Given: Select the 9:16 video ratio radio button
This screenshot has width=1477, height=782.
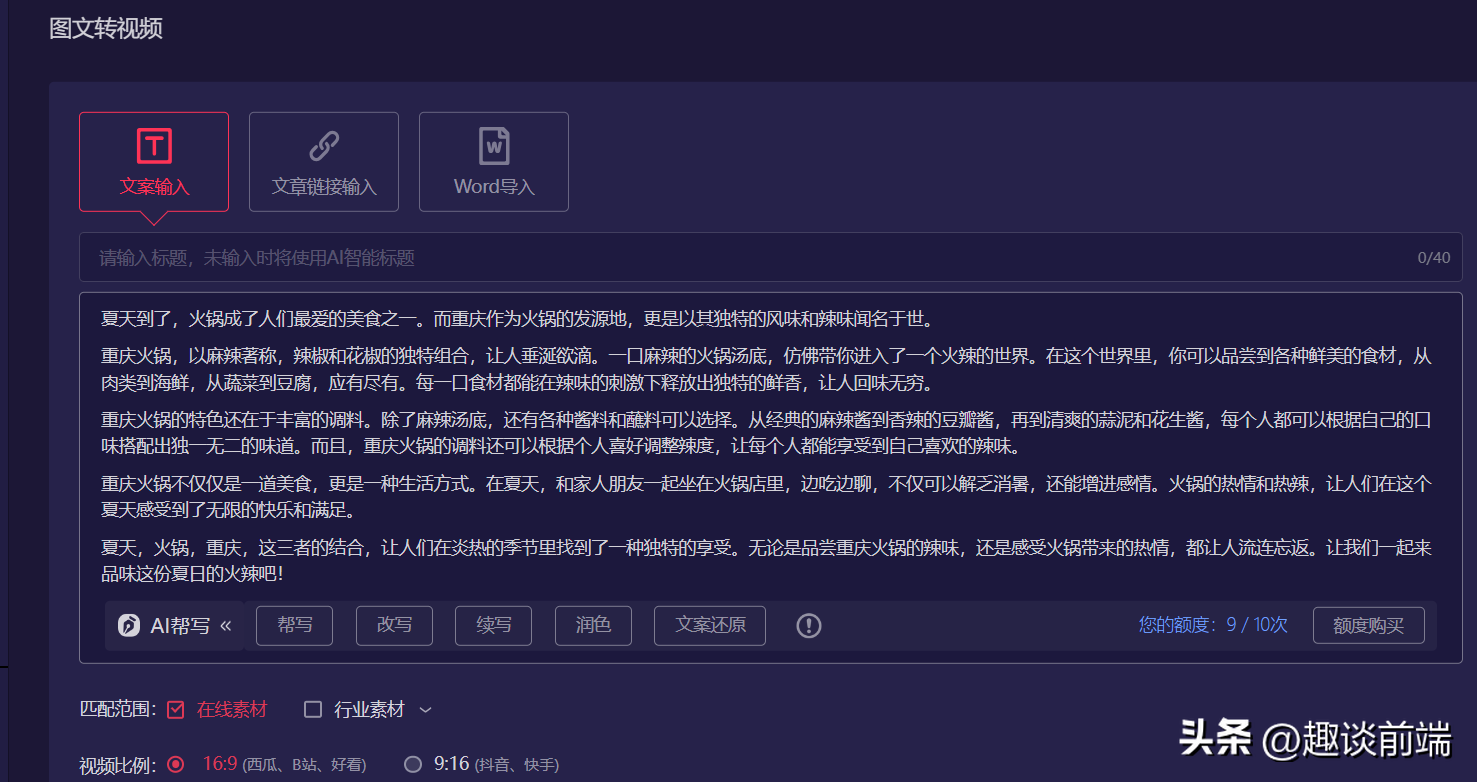Looking at the screenshot, I should point(413,765).
